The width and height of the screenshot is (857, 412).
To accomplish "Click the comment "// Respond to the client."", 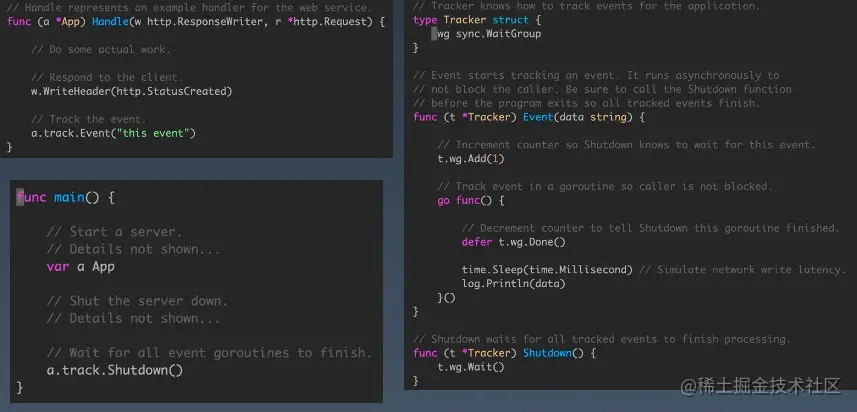I will (x=107, y=78).
